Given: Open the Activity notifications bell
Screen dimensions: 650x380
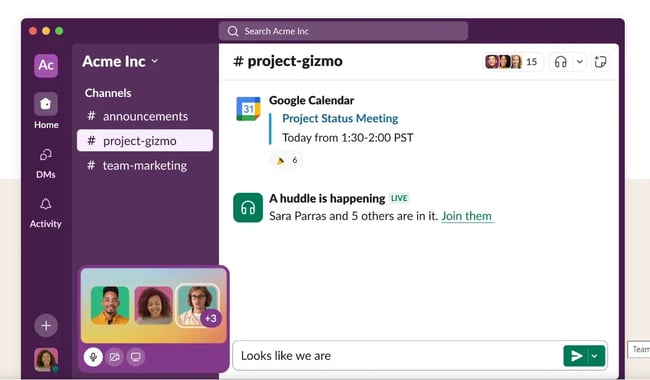Looking at the screenshot, I should (x=46, y=213).
